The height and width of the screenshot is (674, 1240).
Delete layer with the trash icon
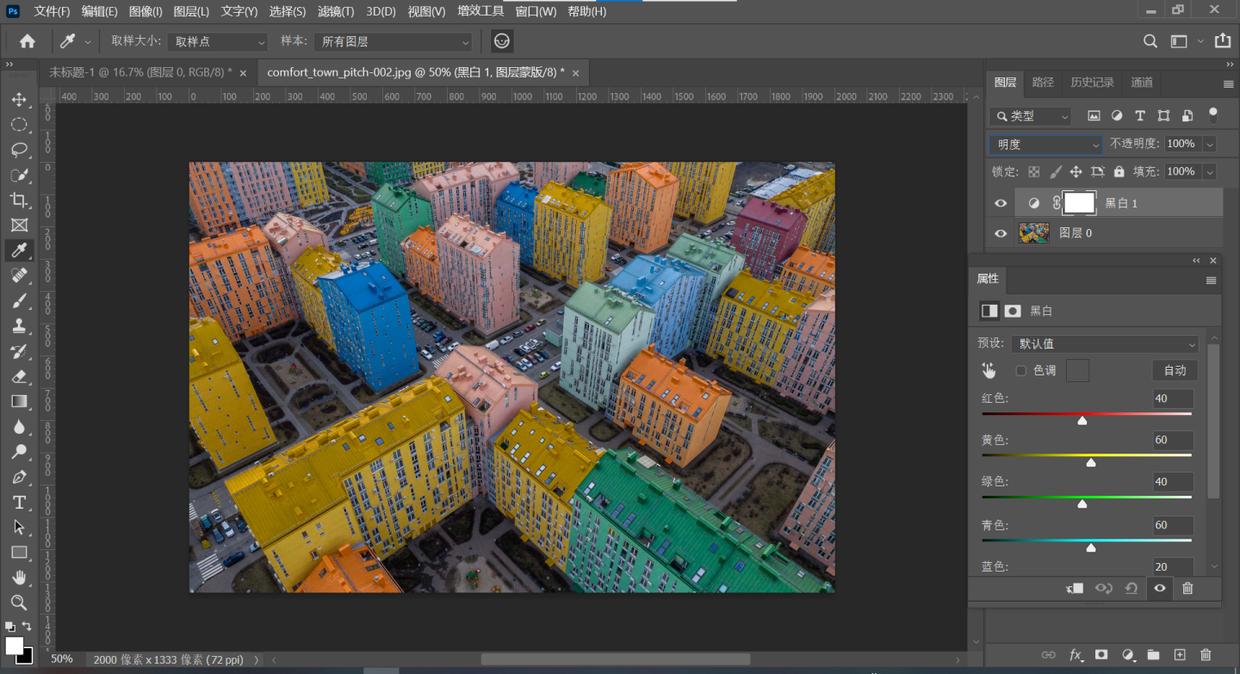click(1205, 655)
